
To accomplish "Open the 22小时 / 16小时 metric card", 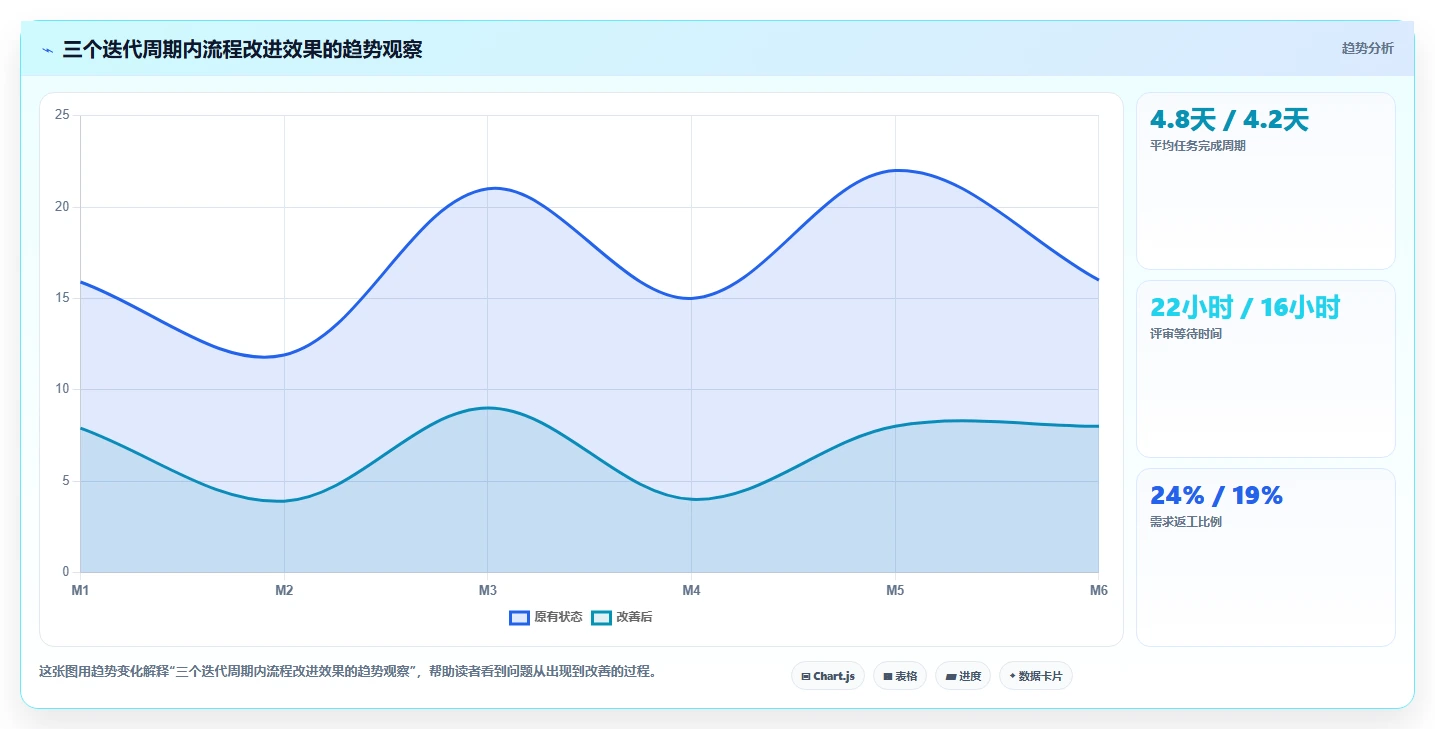I will [1266, 369].
